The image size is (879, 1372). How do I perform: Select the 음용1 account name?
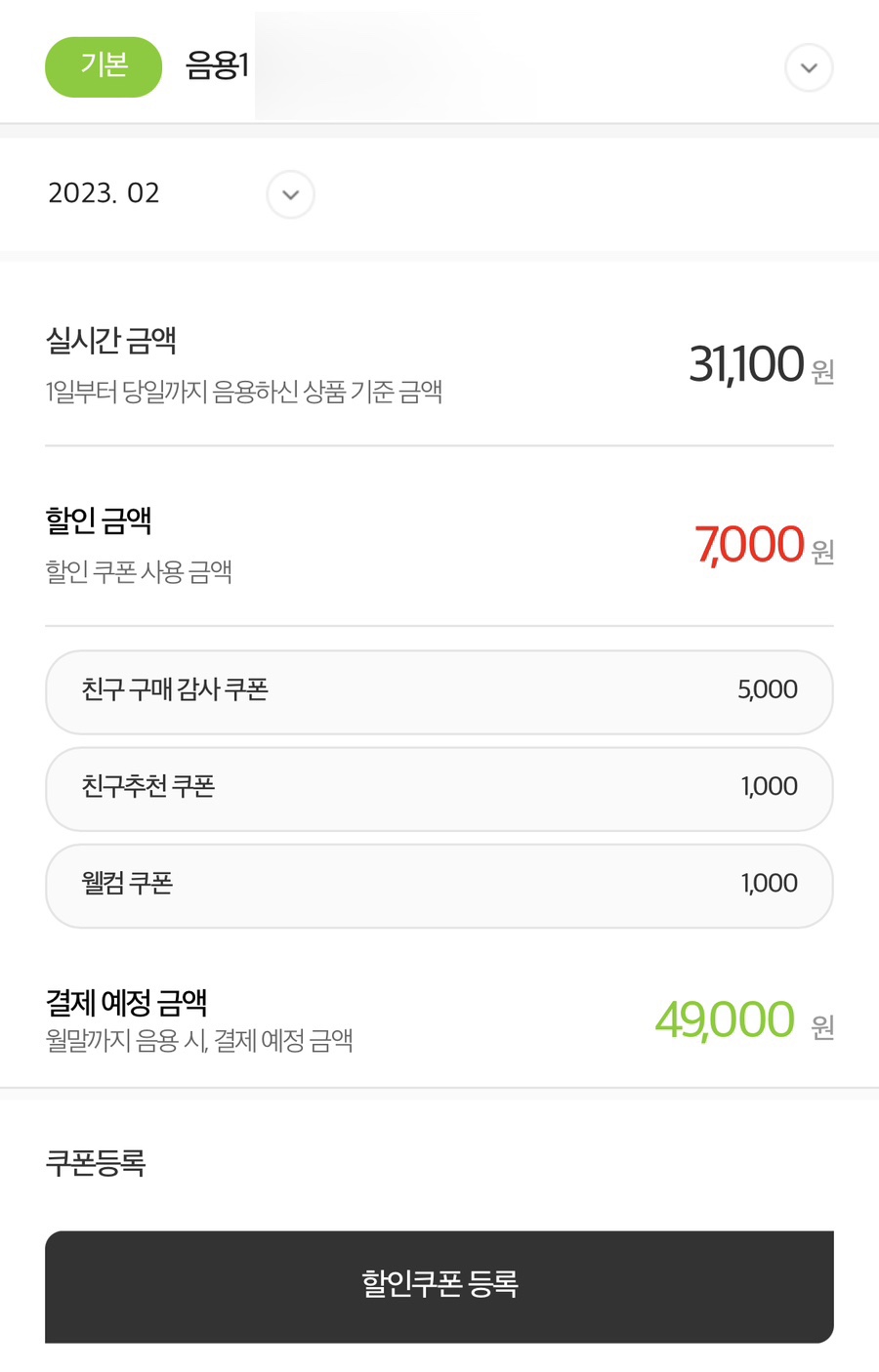coord(217,66)
